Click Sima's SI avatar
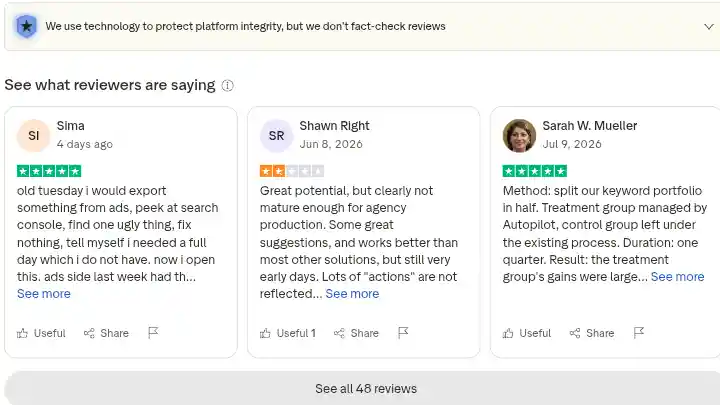This screenshot has width=720, height=405. click(x=34, y=135)
